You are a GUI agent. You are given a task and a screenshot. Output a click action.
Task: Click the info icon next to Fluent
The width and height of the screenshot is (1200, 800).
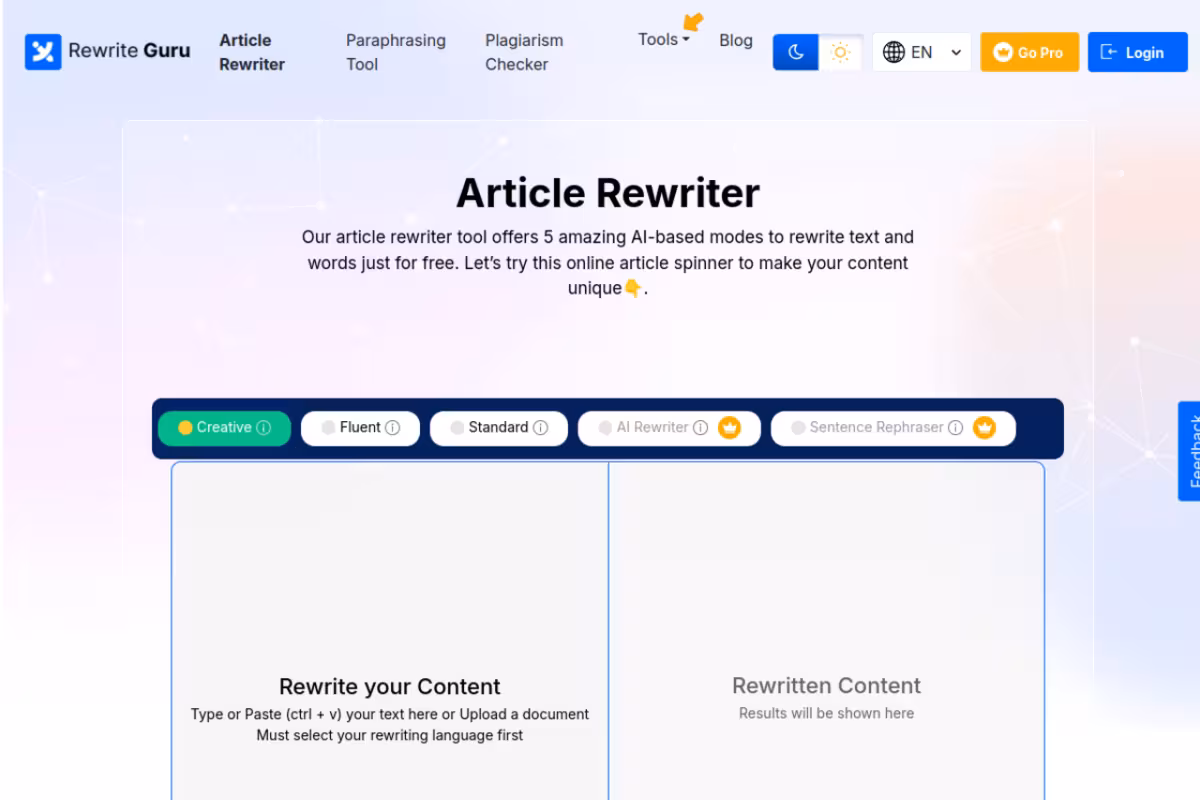pos(393,428)
